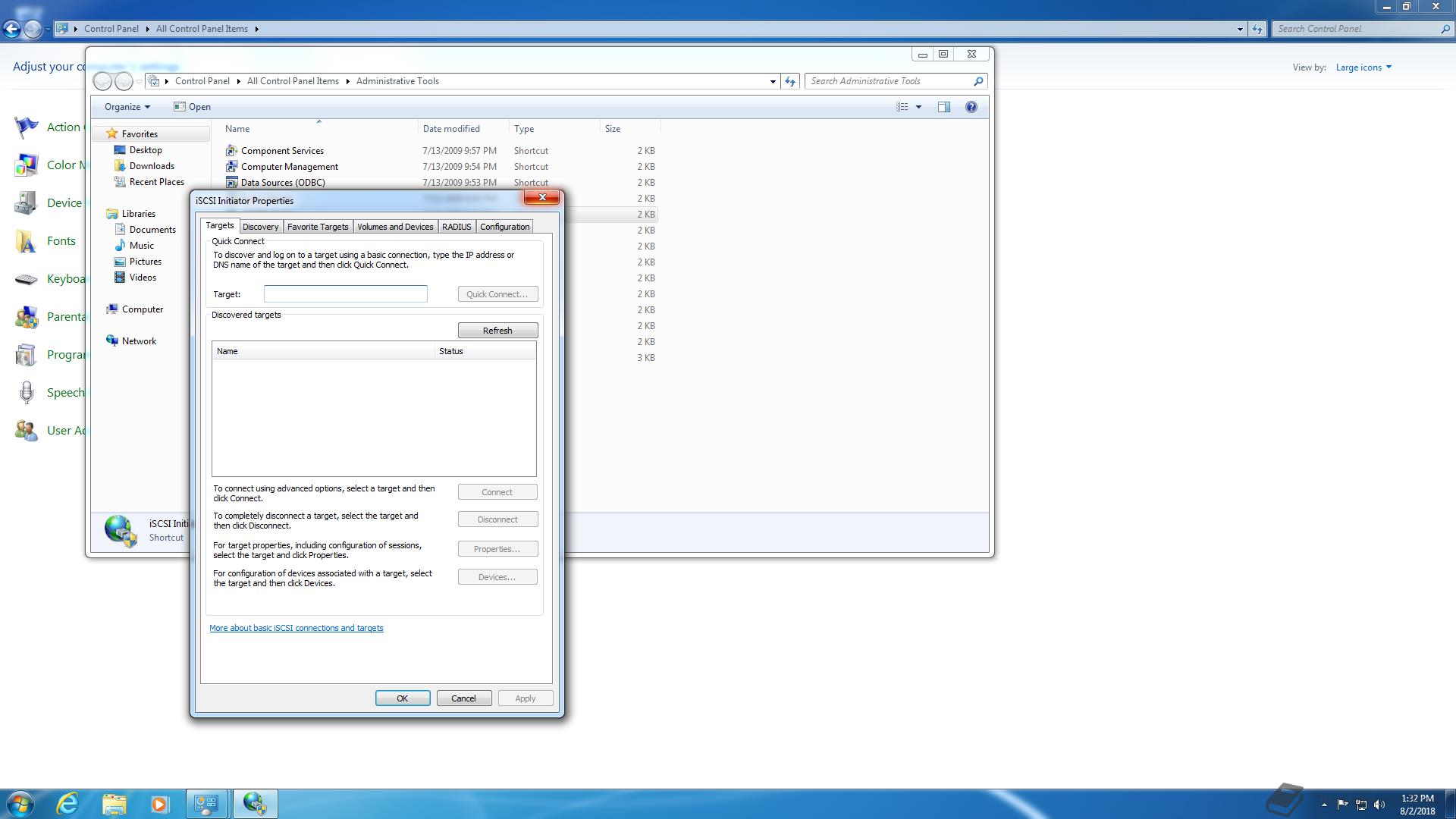Open network icon in system tray
The height and width of the screenshot is (819, 1456).
point(1361,805)
